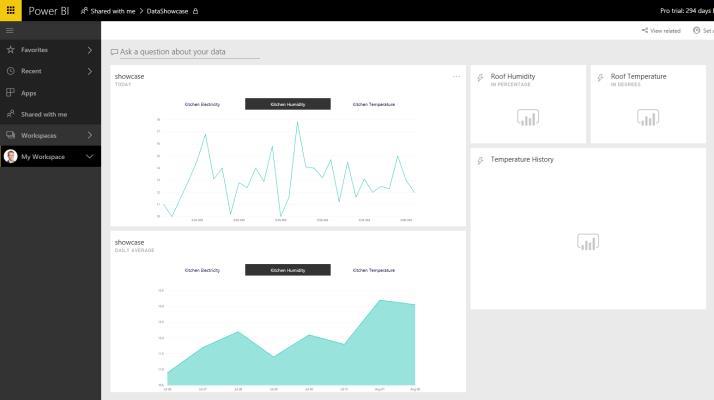This screenshot has height=400, width=714.
Task: Open Apps in the navigation pane
Action: coord(51,92)
